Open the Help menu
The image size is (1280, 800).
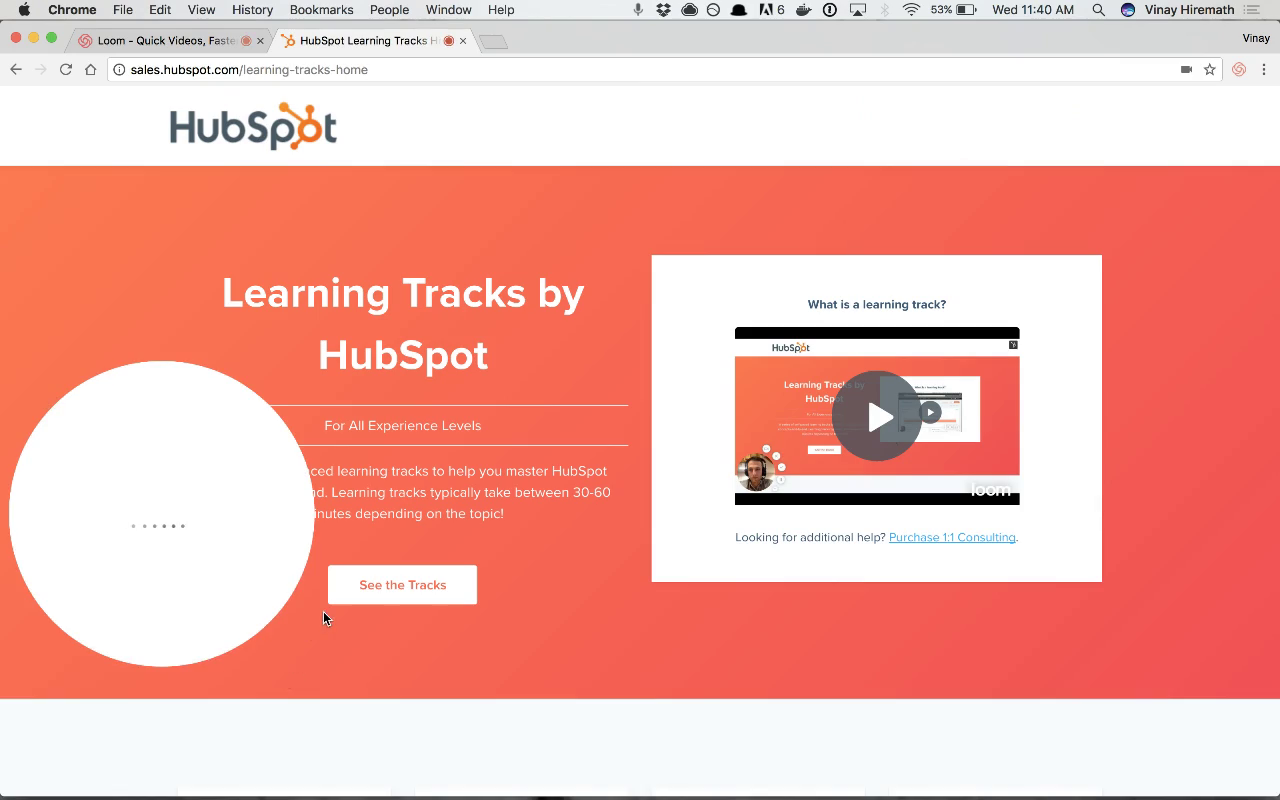(x=501, y=10)
